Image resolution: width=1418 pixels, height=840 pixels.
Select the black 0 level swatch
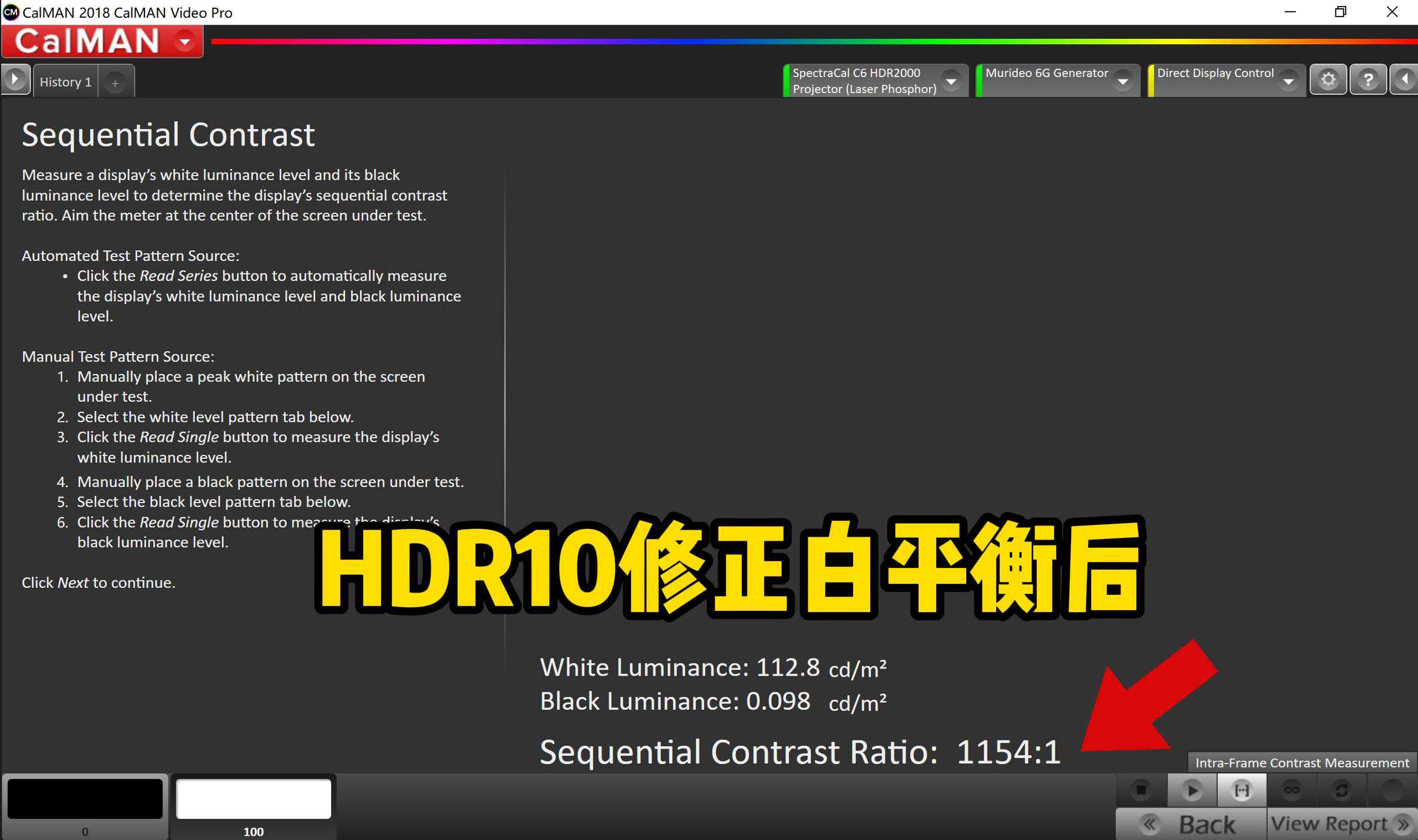point(85,799)
